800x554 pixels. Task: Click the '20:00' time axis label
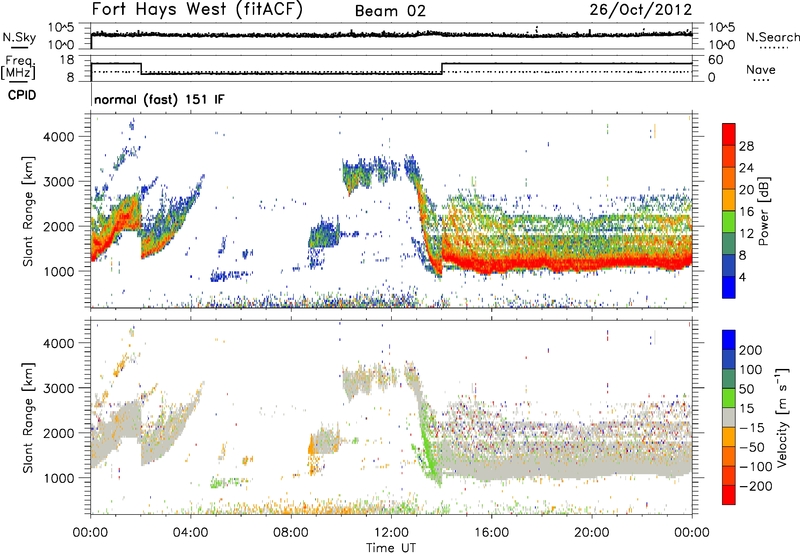tap(591, 533)
